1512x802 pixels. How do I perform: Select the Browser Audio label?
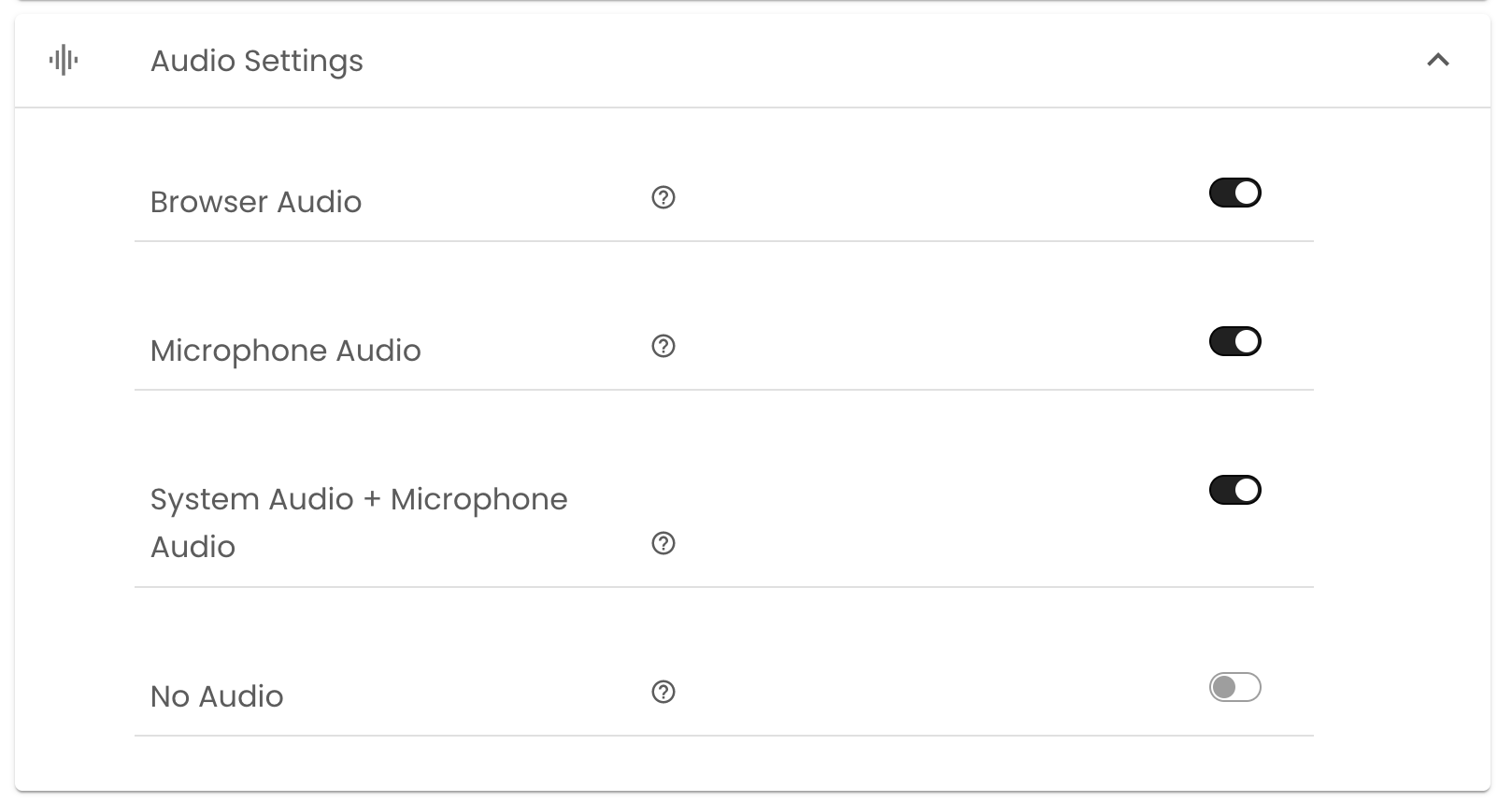coord(256,202)
